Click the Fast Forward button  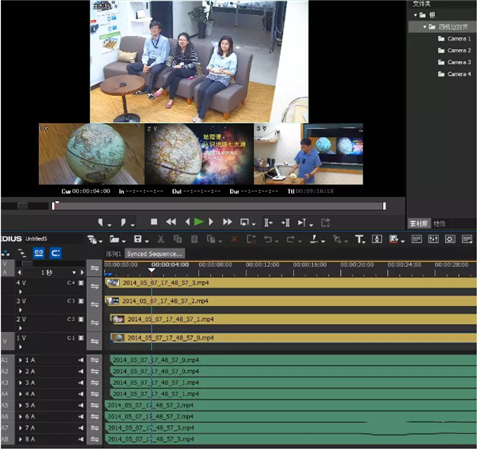(227, 222)
